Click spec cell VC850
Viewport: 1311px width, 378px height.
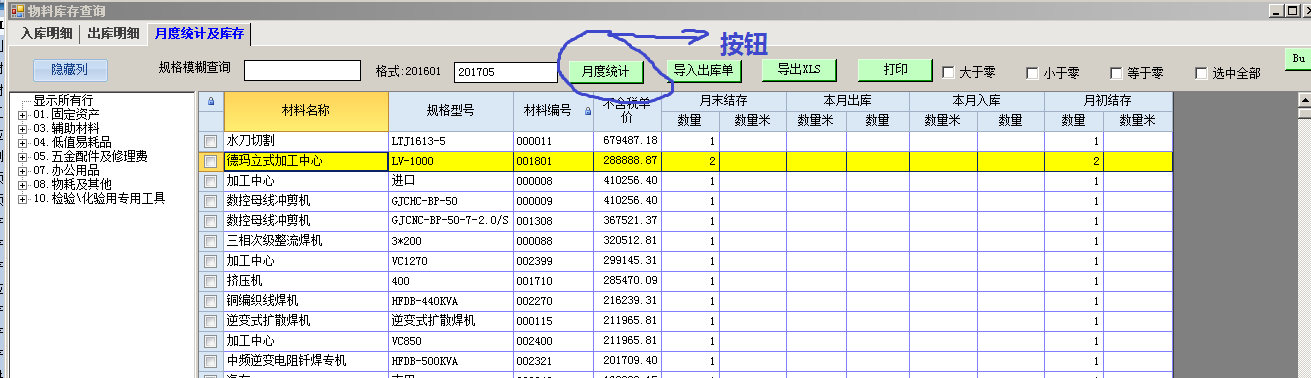(x=450, y=341)
